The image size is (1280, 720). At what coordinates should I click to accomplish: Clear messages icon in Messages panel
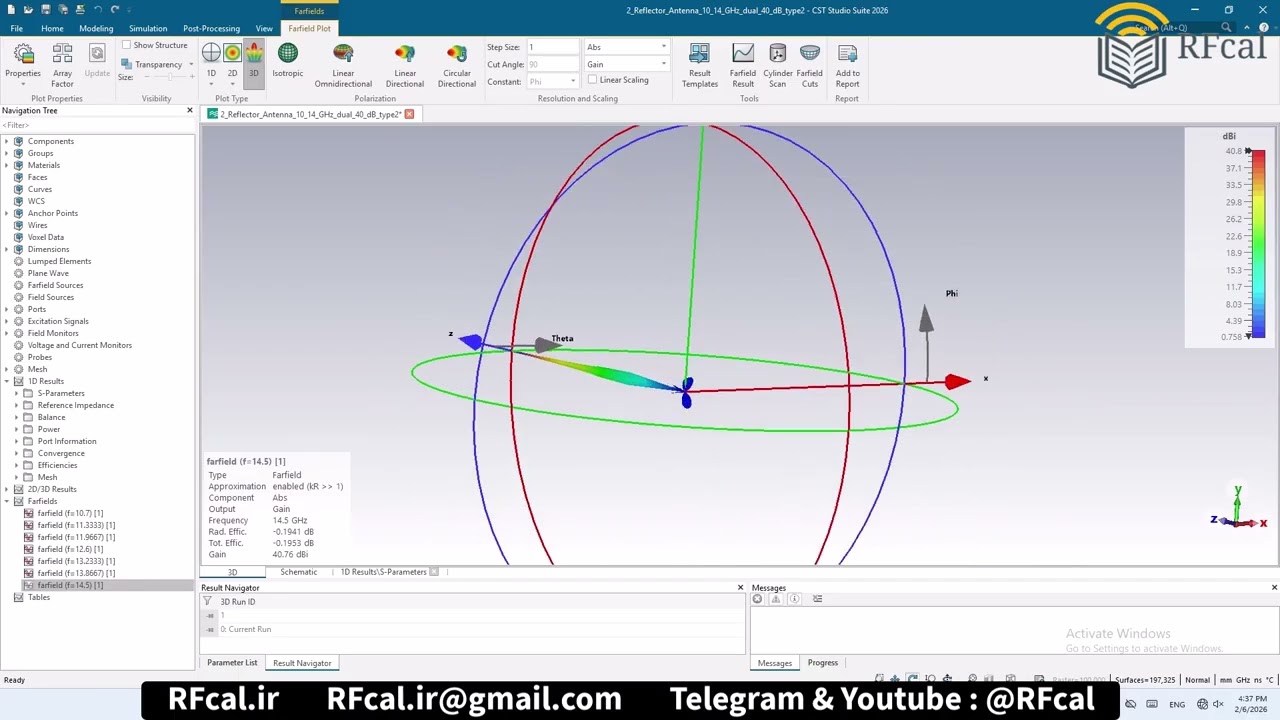click(x=758, y=599)
